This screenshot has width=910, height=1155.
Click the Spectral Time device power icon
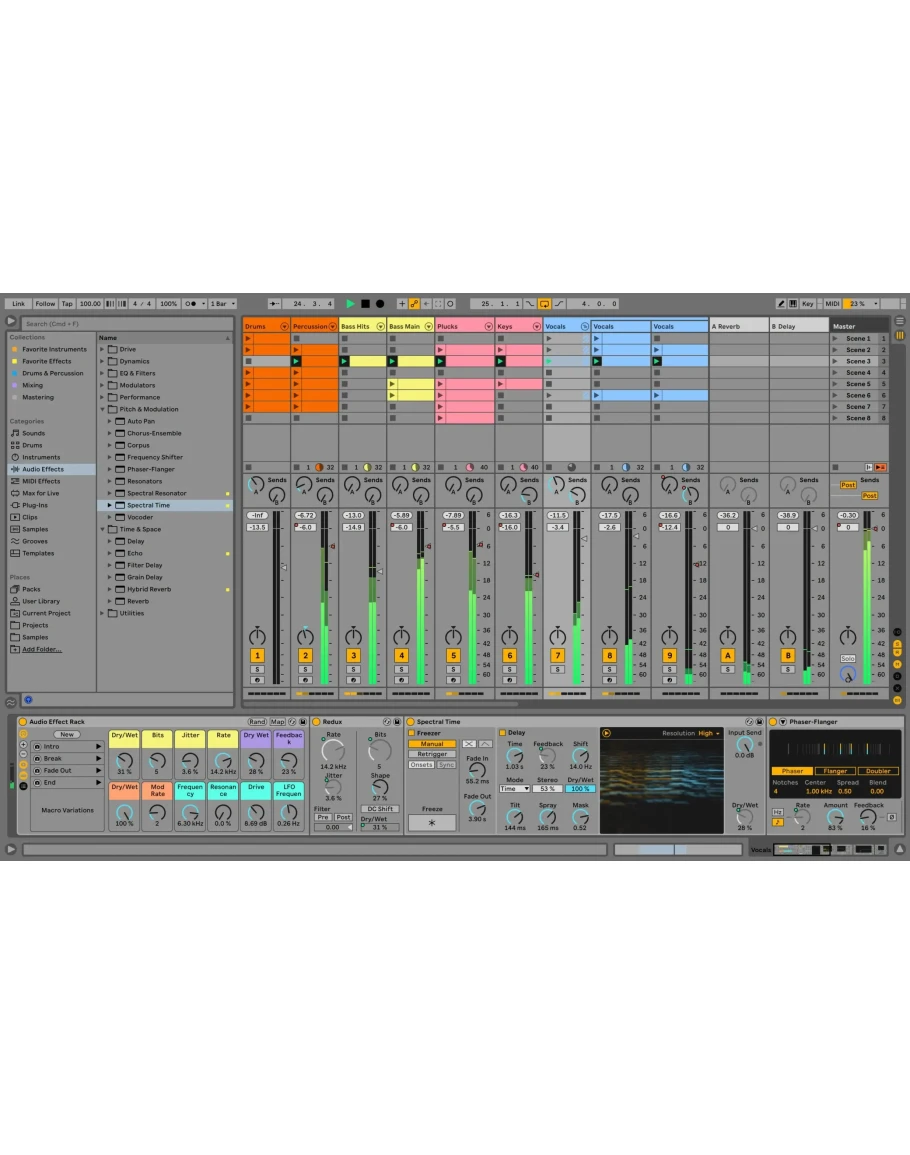[x=411, y=721]
